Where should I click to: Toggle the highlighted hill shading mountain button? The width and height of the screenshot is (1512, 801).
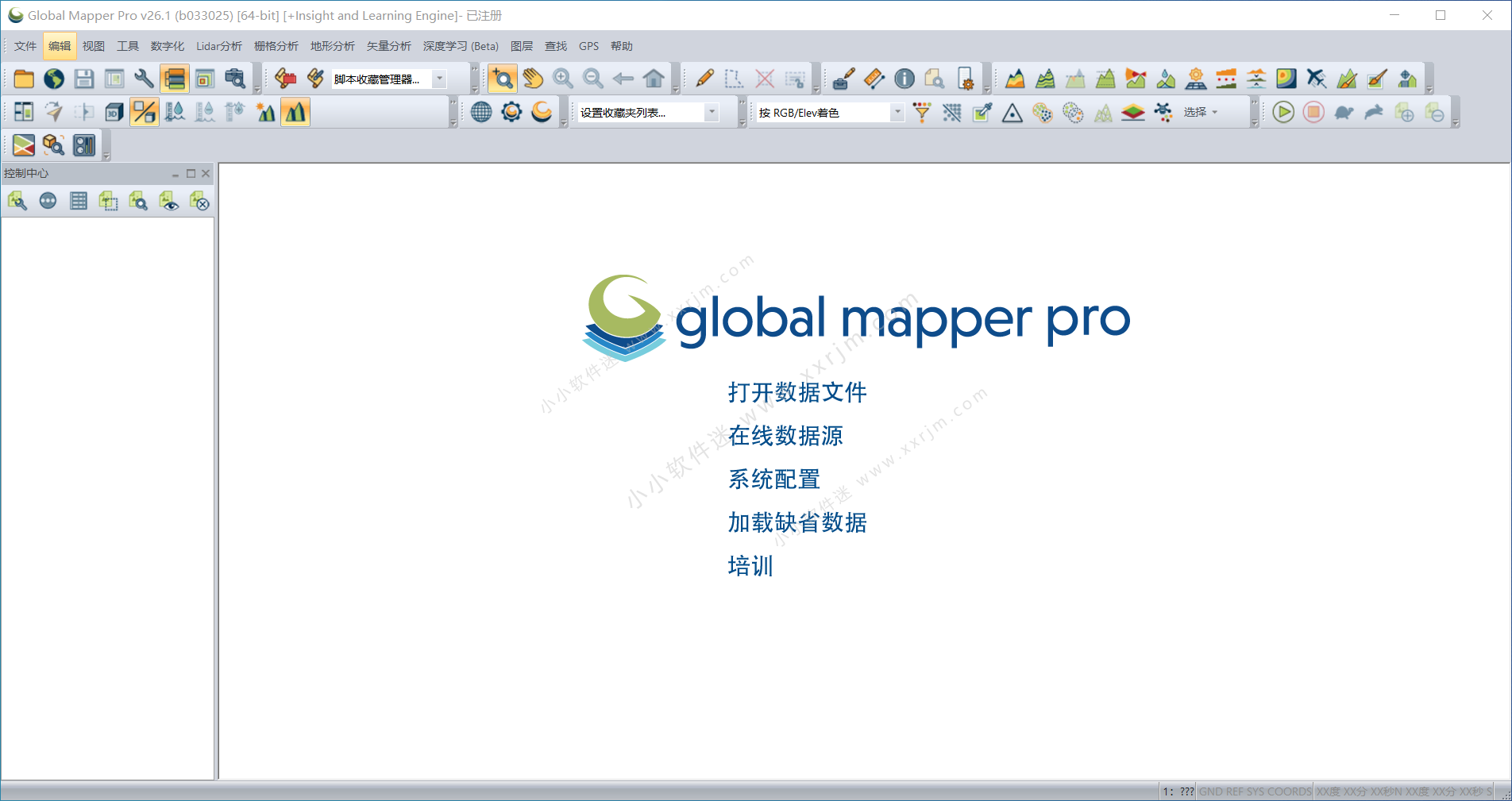(x=295, y=112)
